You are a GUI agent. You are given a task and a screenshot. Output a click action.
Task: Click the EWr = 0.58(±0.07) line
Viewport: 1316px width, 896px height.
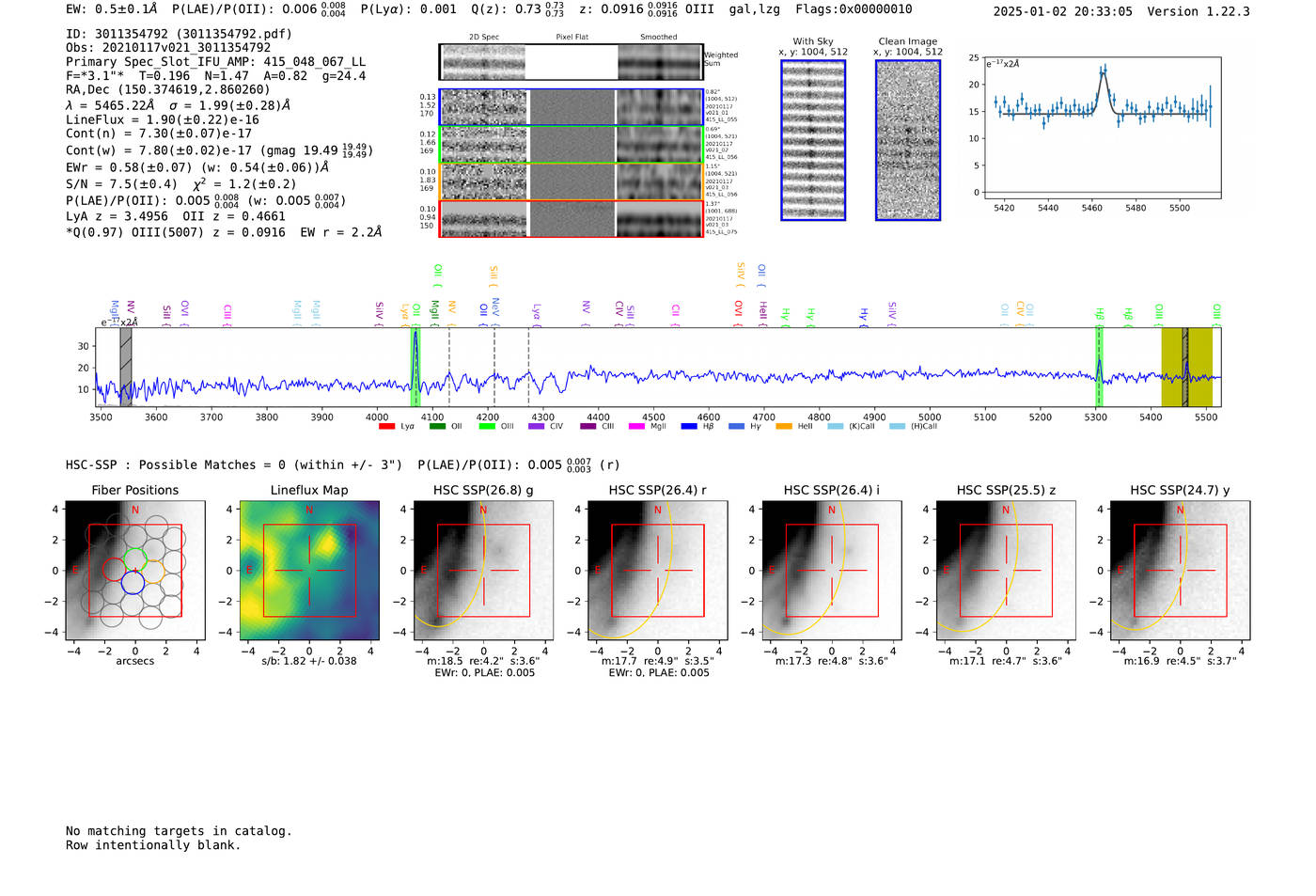point(197,167)
